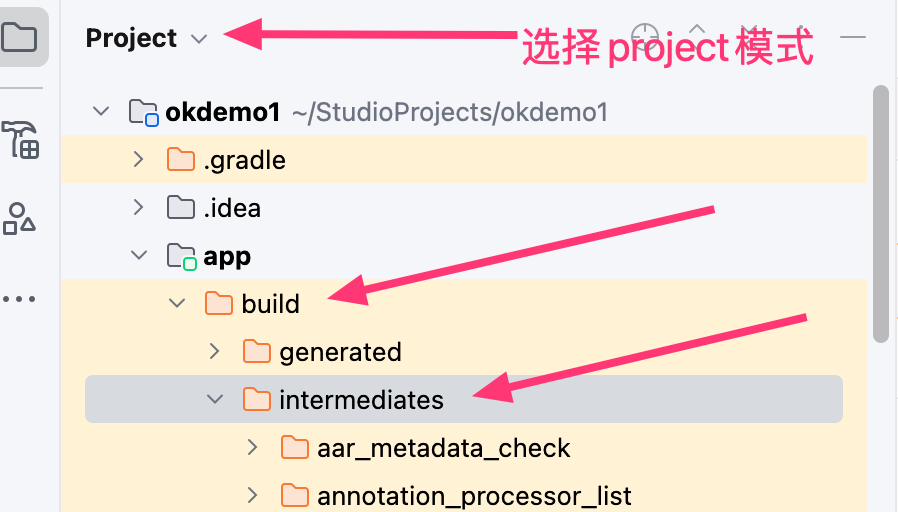
Task: Hide the Project panel with dash icon
Action: 852,37
